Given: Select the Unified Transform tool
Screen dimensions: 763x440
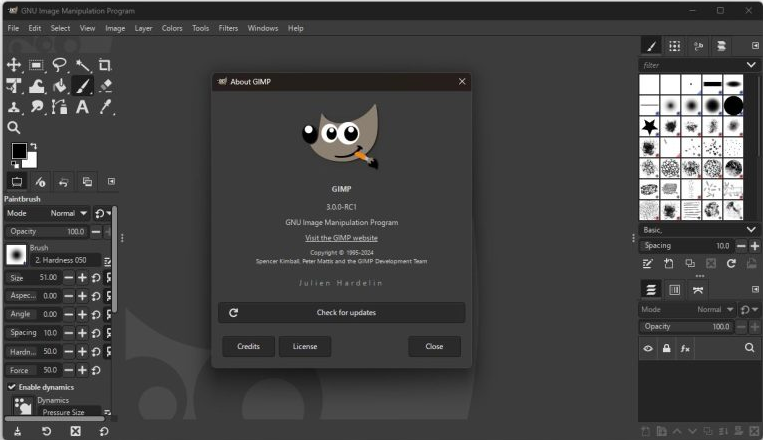Looking at the screenshot, I should (14, 86).
